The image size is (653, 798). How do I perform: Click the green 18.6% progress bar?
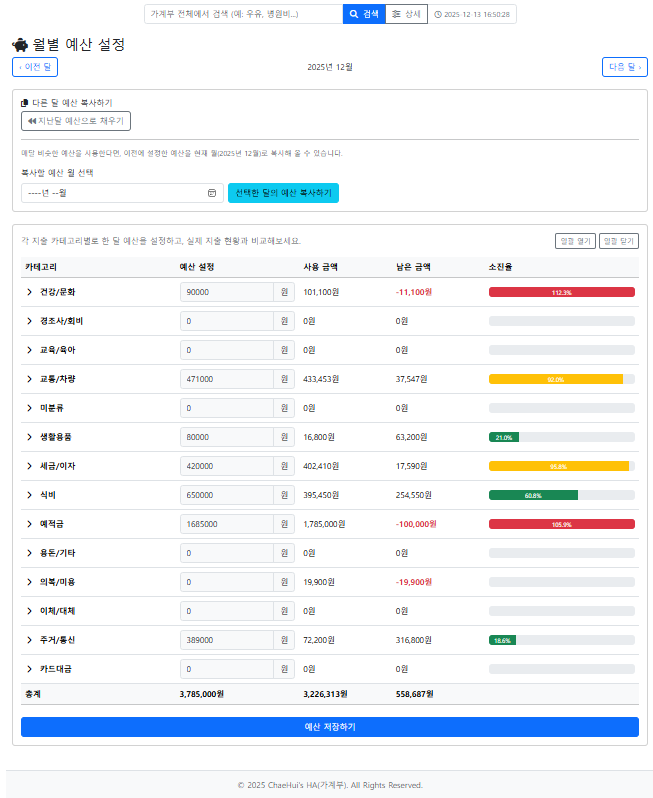pyautogui.click(x=502, y=640)
